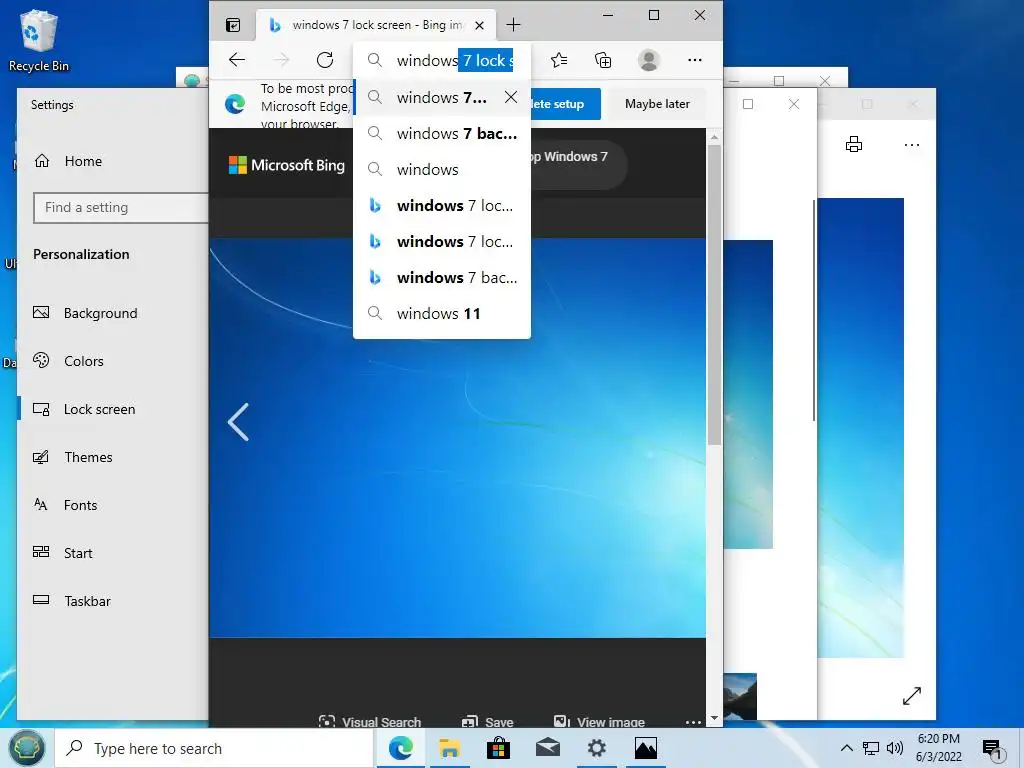Refresh the Bing page in Edge
Image resolution: width=1024 pixels, height=768 pixels.
[325, 60]
